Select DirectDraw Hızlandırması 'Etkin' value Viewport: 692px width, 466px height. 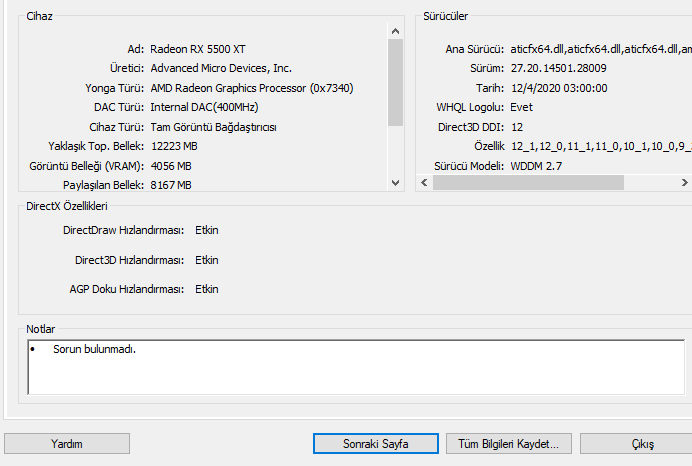click(x=207, y=230)
